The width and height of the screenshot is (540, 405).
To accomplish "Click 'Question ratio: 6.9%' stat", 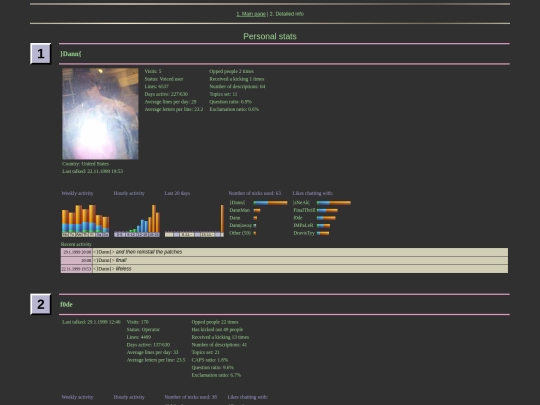I will [x=230, y=102].
